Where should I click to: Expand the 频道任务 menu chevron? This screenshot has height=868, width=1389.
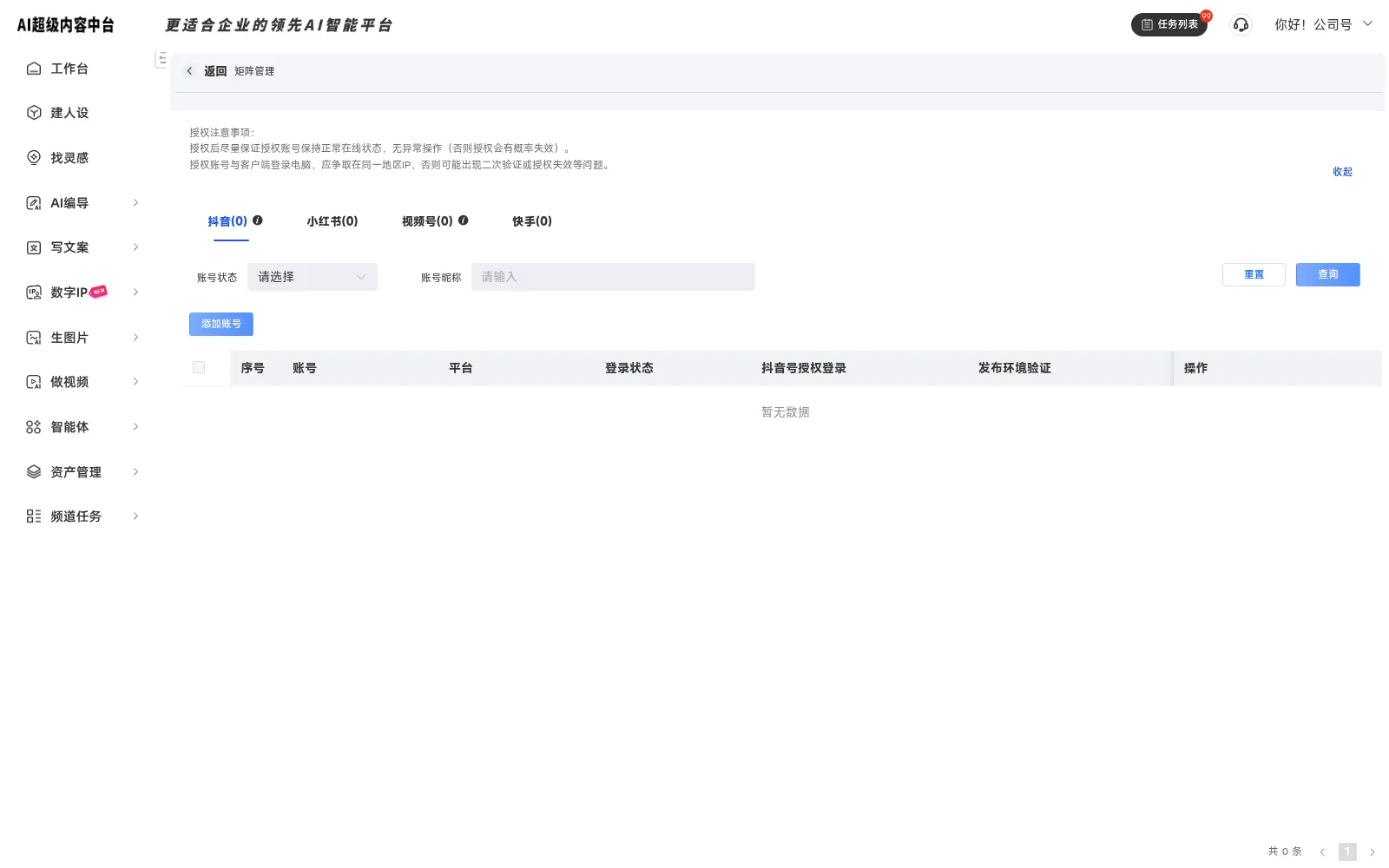coord(135,516)
